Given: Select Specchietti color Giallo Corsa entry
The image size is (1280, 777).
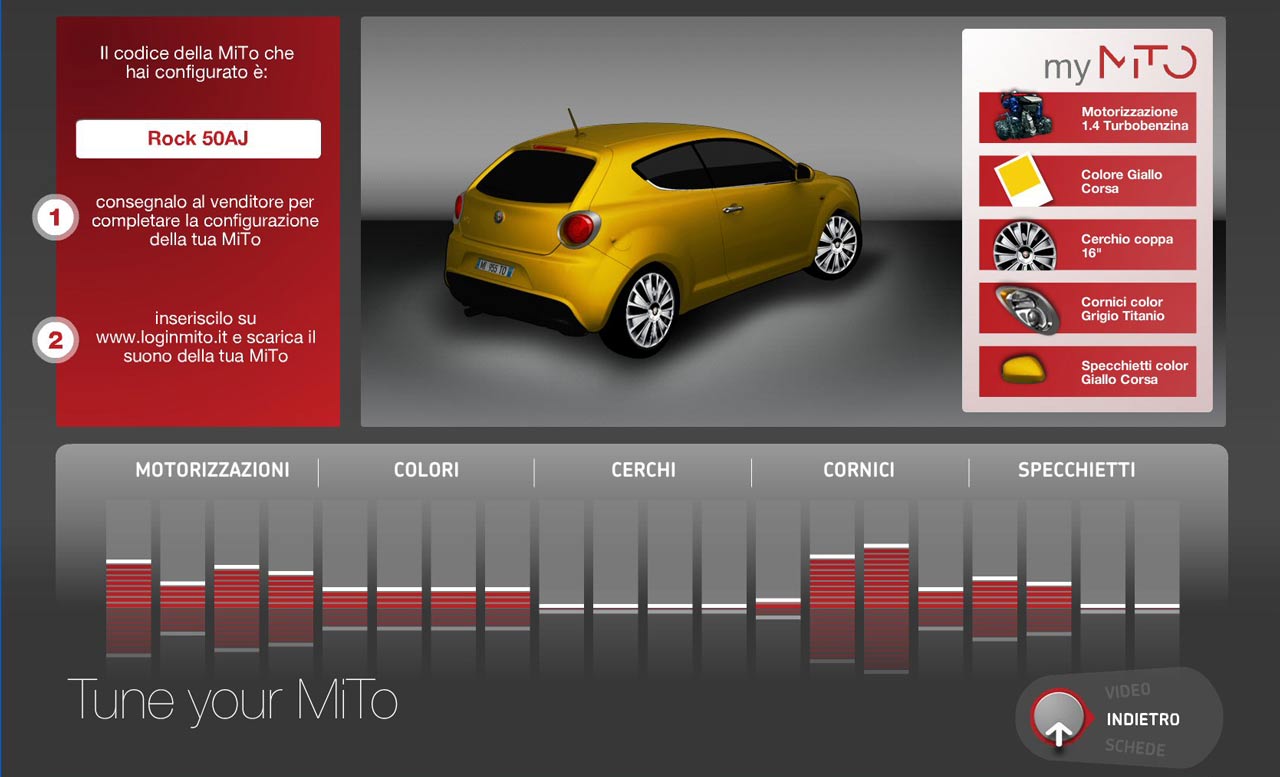Looking at the screenshot, I should pyautogui.click(x=1087, y=371).
